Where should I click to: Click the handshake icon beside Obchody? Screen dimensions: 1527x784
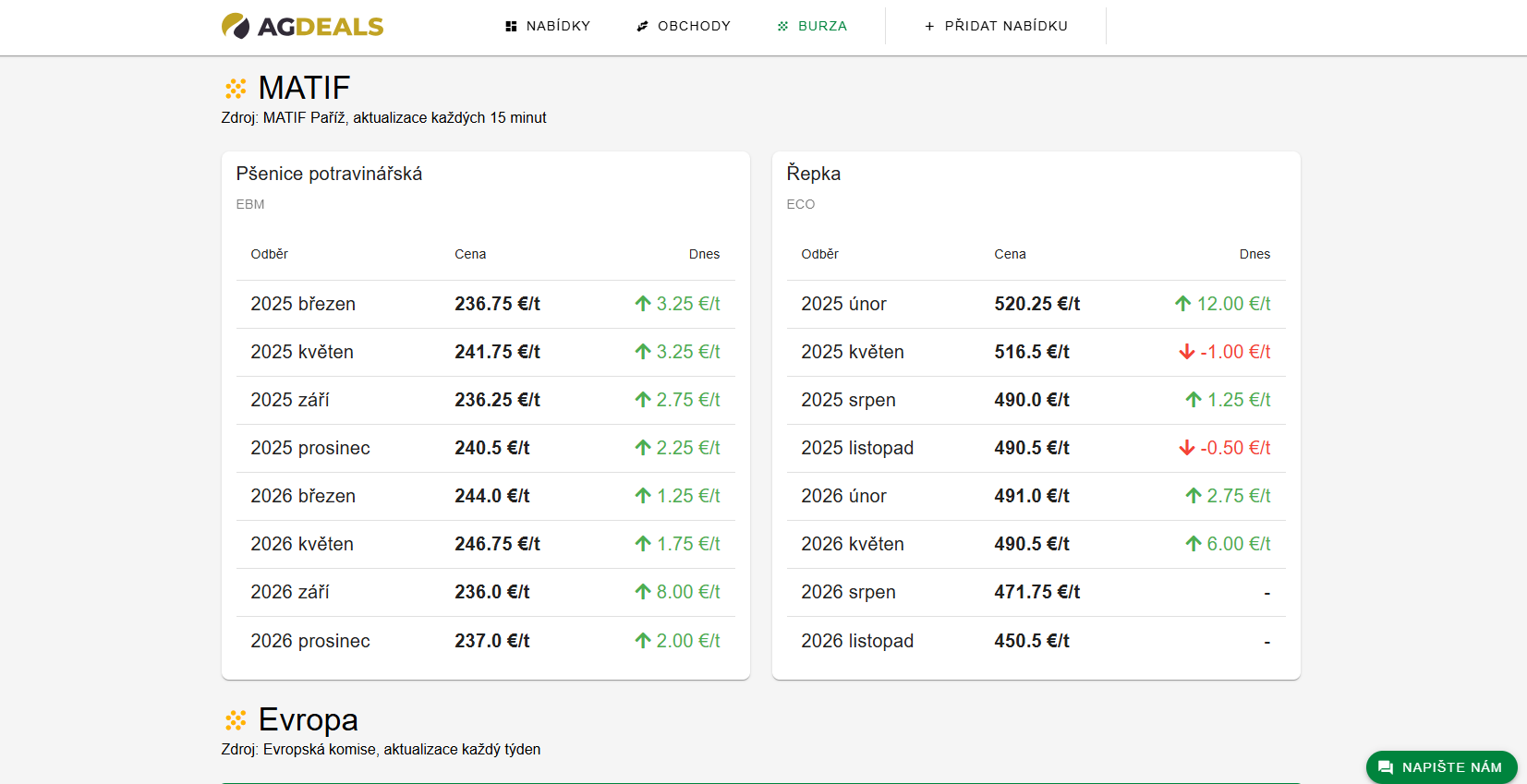[642, 27]
